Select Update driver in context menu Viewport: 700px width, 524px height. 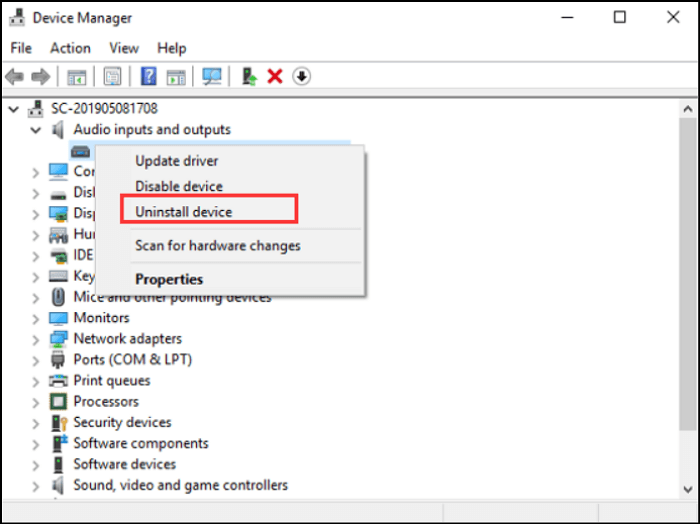coord(177,161)
